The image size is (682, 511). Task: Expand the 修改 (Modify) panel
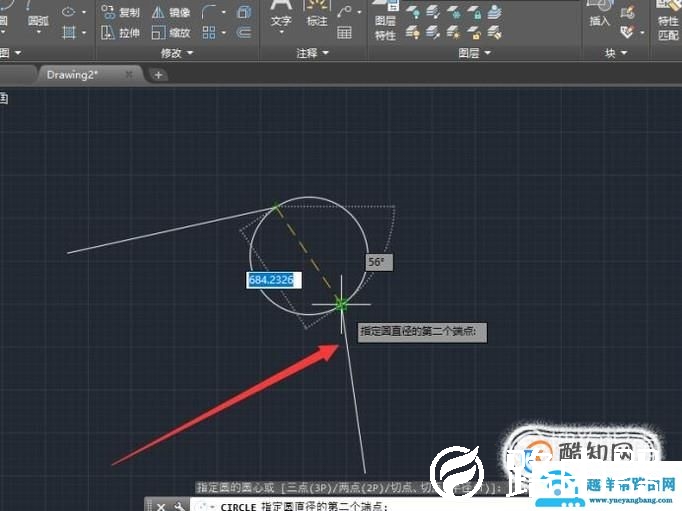point(178,53)
